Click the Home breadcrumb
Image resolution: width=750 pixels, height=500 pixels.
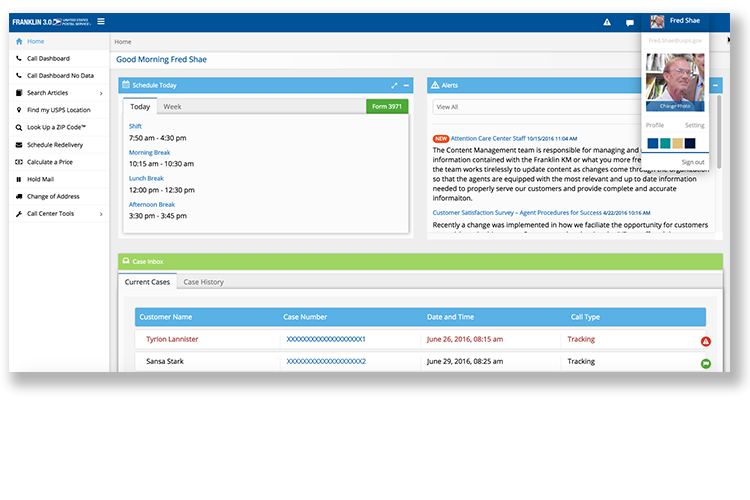[122, 42]
